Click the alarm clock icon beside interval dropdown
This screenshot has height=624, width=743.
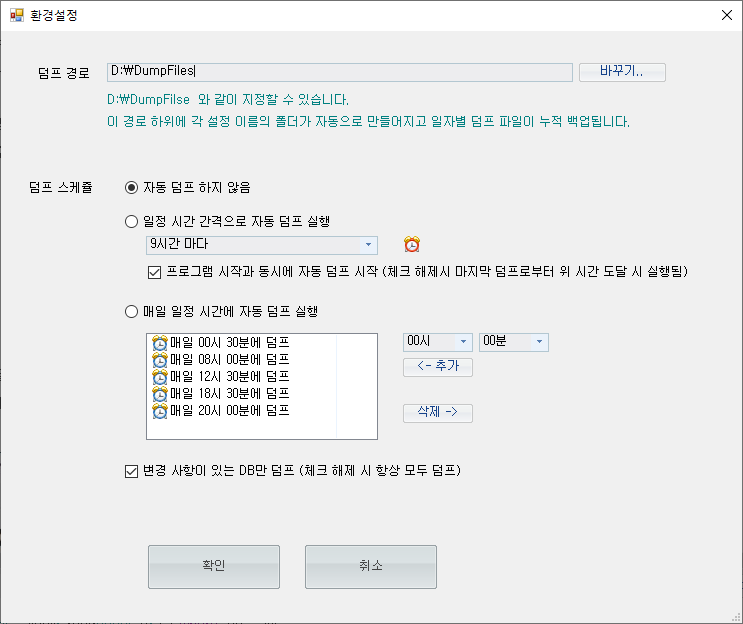click(x=412, y=244)
